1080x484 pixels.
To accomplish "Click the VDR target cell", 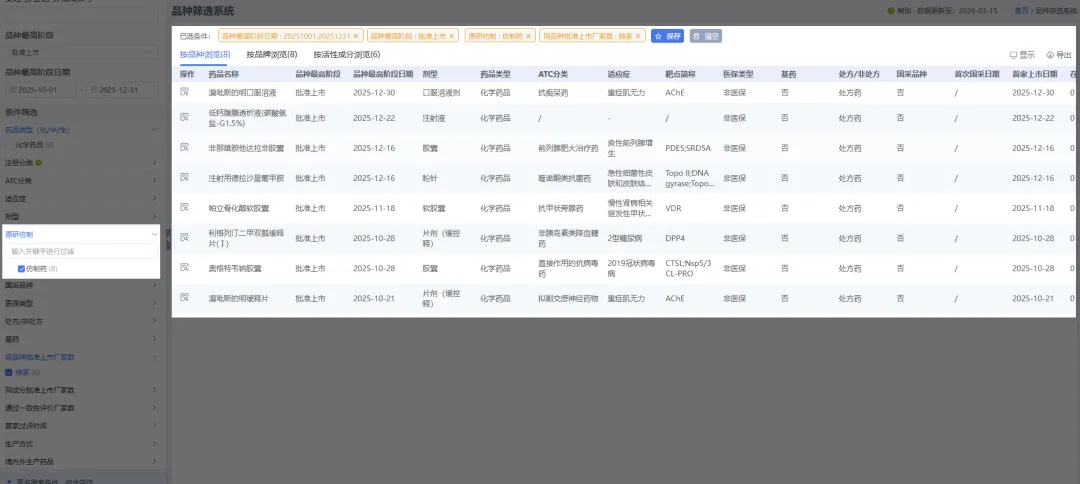I will (673, 208).
